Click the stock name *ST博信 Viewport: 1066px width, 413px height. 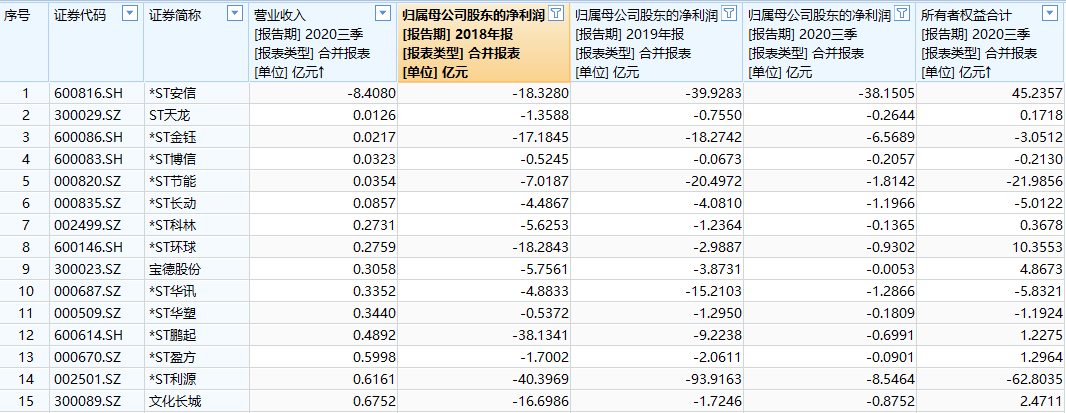point(173,160)
